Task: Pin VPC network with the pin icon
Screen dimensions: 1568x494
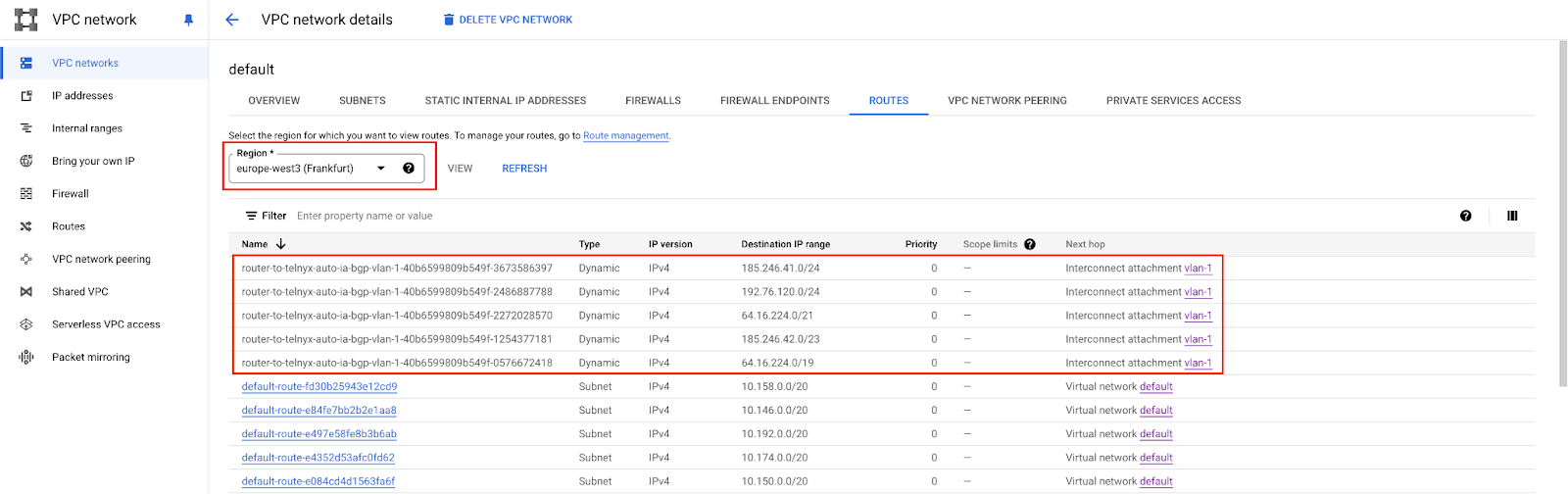Action: point(188,20)
